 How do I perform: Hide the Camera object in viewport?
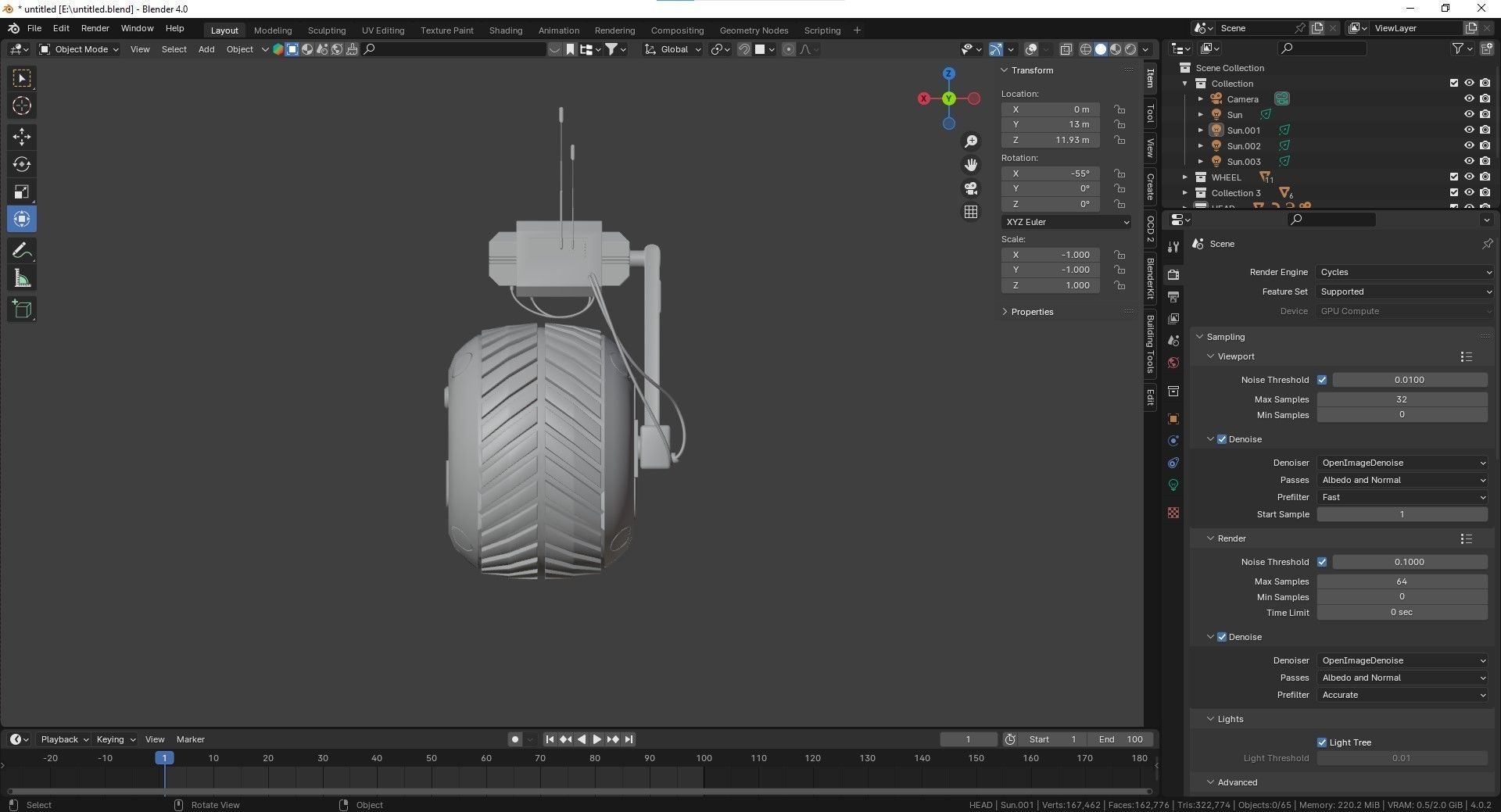tap(1469, 99)
